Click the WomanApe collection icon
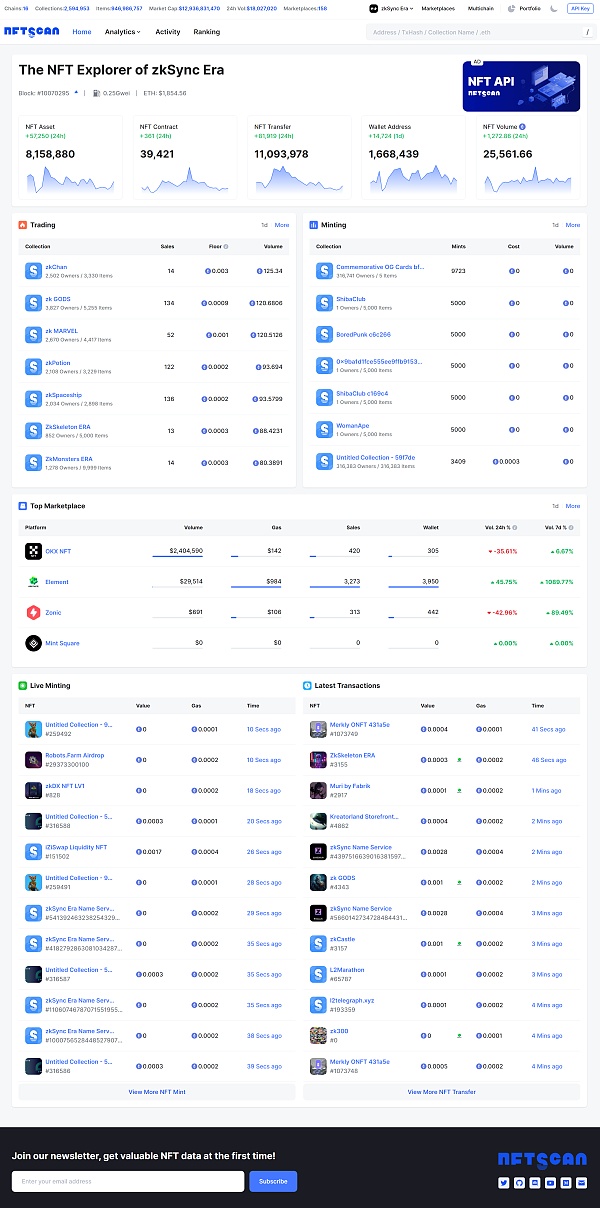 323,430
